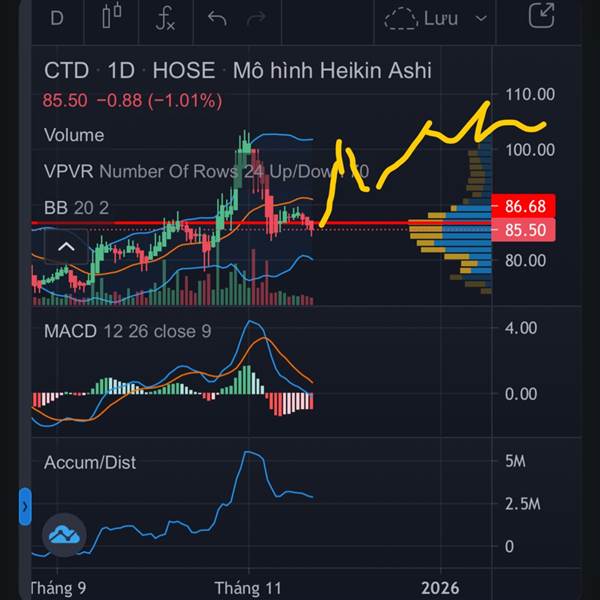Click the 2026 time axis label
Screen dimensions: 600x600
[x=440, y=587]
